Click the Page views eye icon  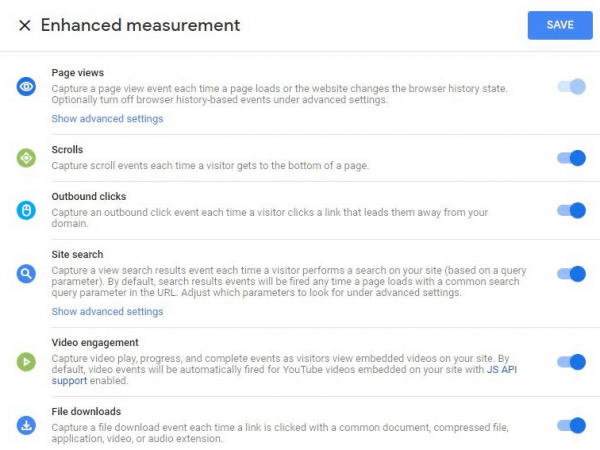(x=26, y=86)
